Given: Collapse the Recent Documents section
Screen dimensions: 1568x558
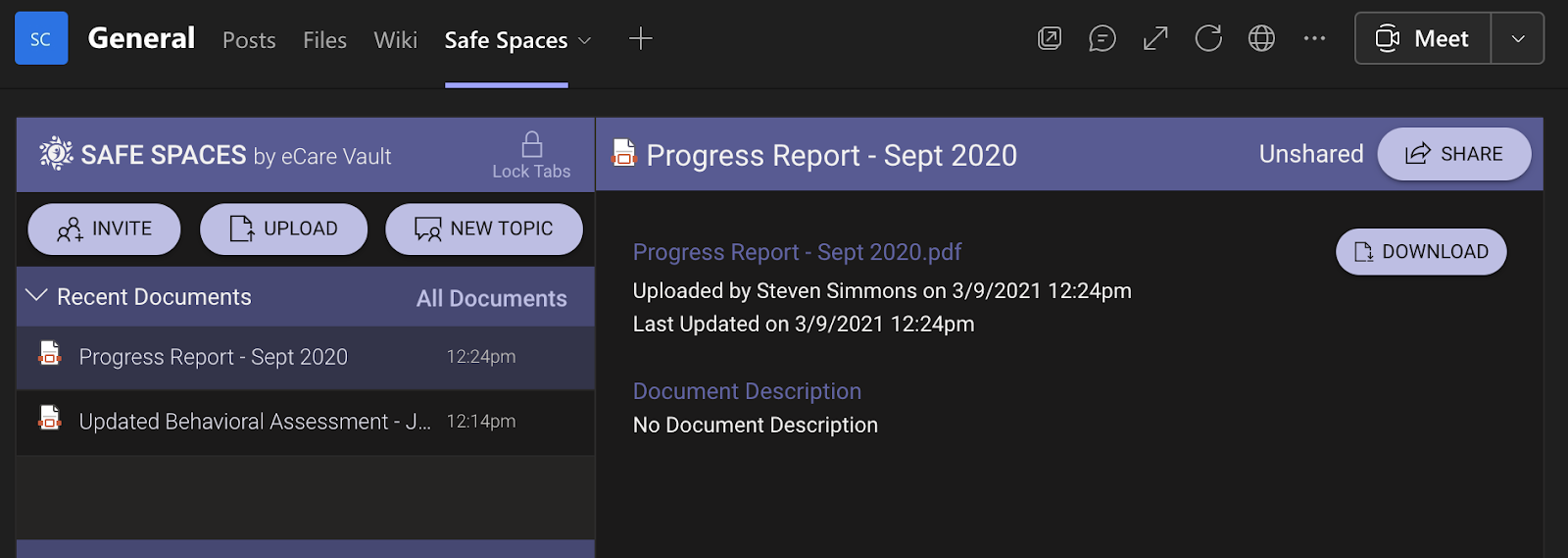Looking at the screenshot, I should click(36, 296).
